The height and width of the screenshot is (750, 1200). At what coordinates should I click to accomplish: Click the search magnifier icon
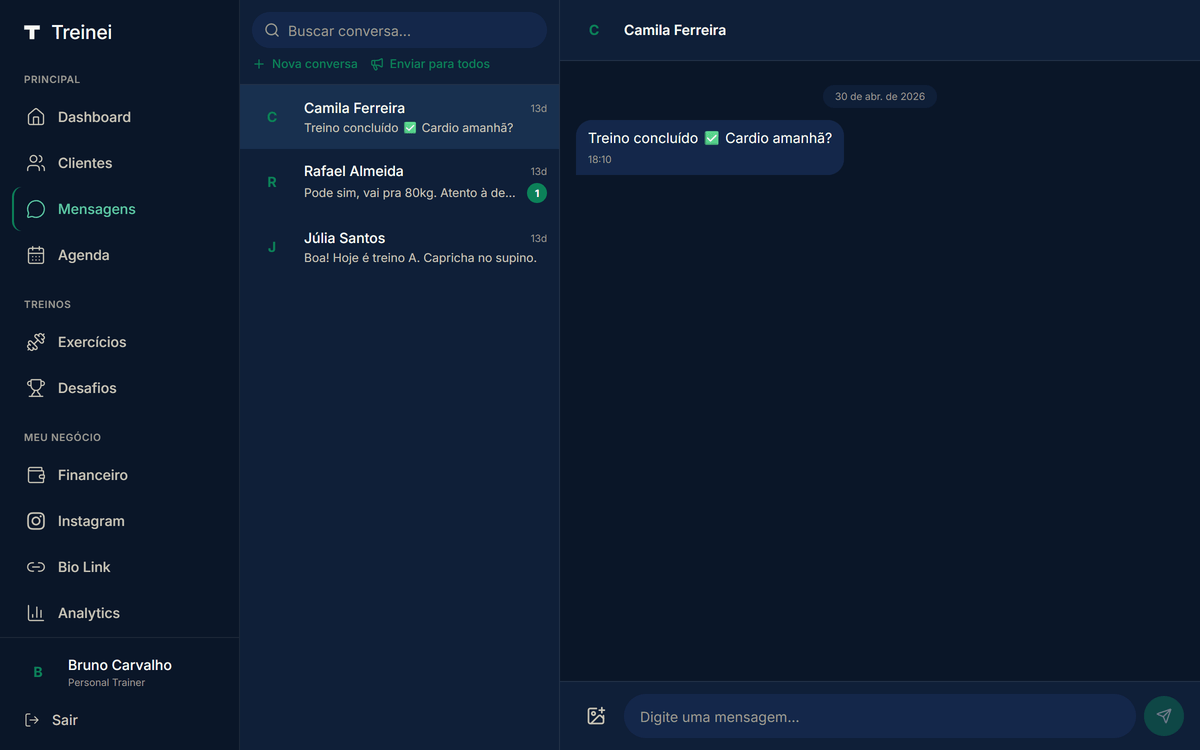point(272,31)
